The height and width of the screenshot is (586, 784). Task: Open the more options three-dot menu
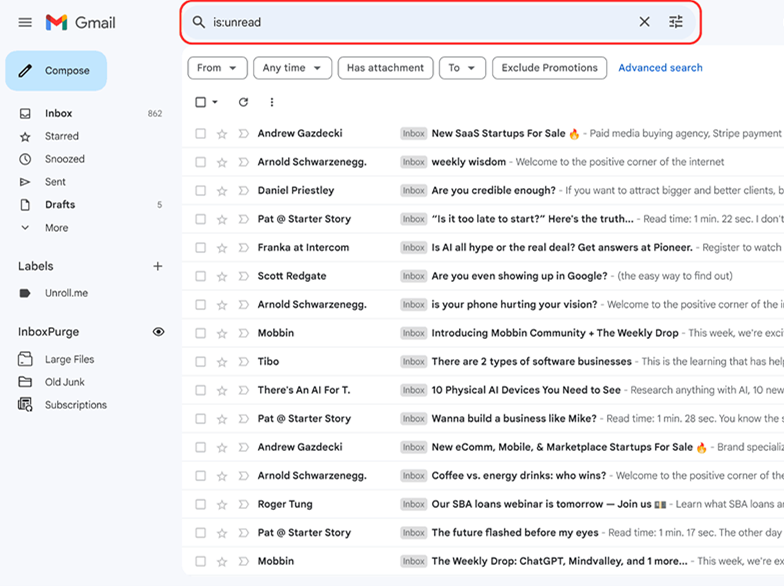[272, 102]
